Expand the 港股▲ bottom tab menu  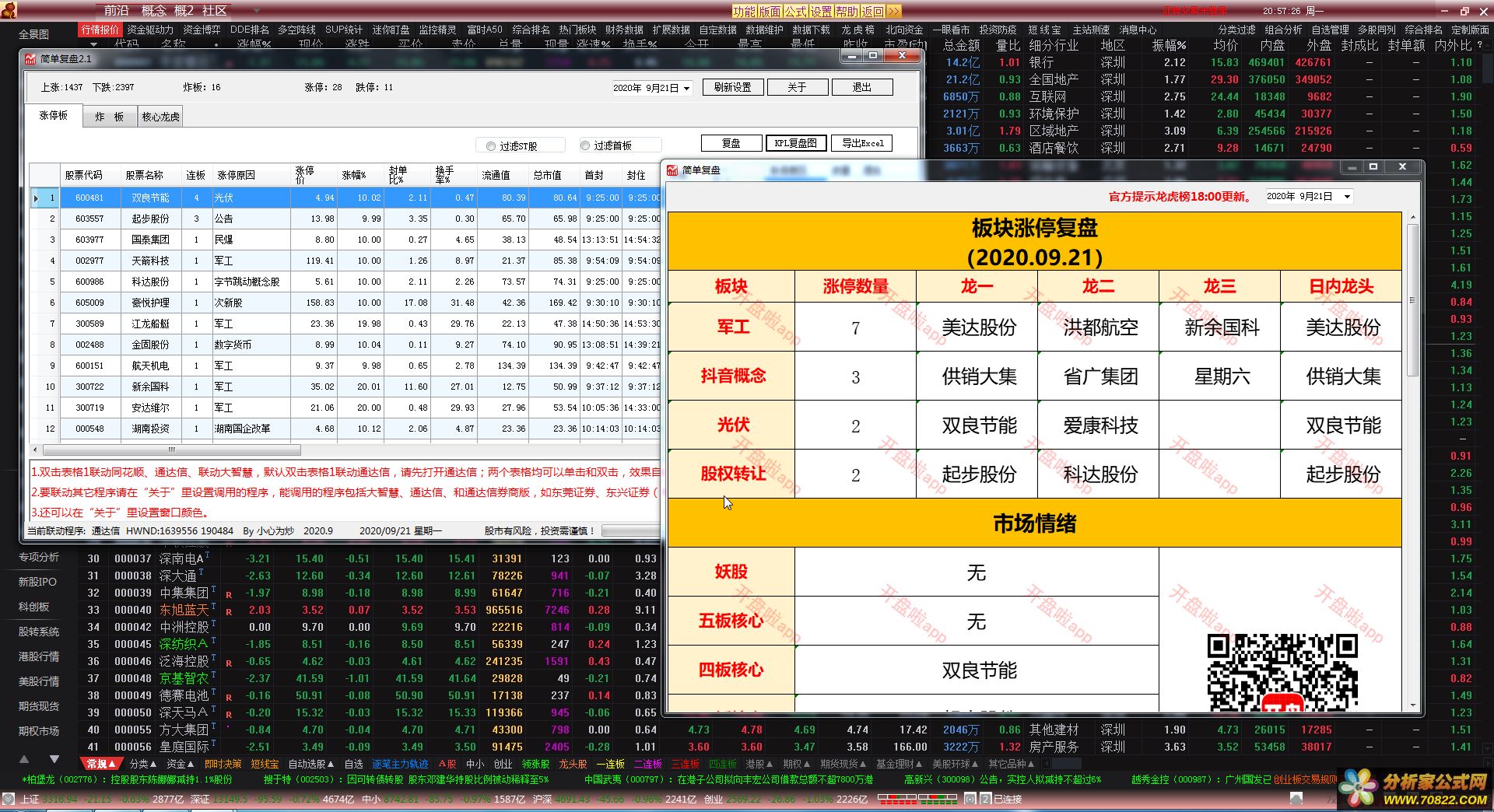pyautogui.click(x=759, y=764)
